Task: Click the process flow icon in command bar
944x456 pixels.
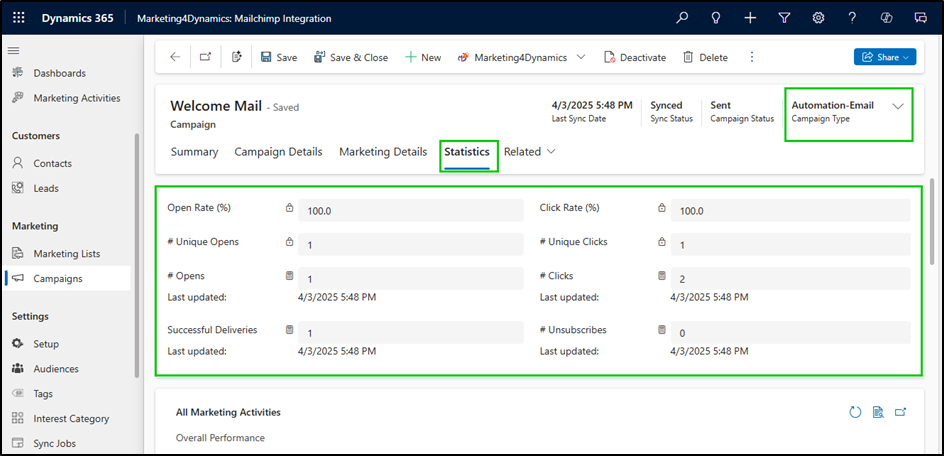Action: (237, 57)
